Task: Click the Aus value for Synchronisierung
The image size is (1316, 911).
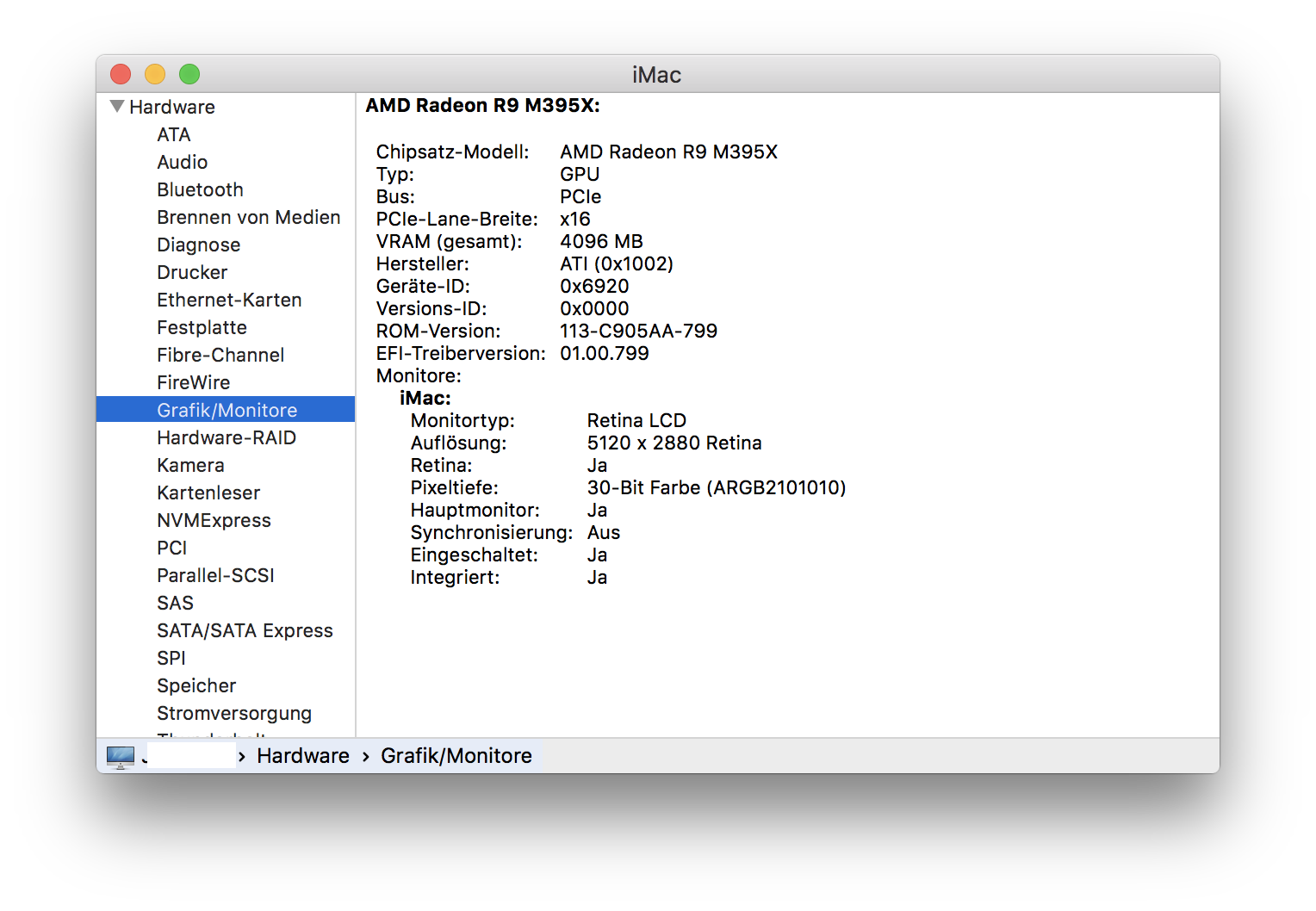Action: pyautogui.click(x=604, y=532)
